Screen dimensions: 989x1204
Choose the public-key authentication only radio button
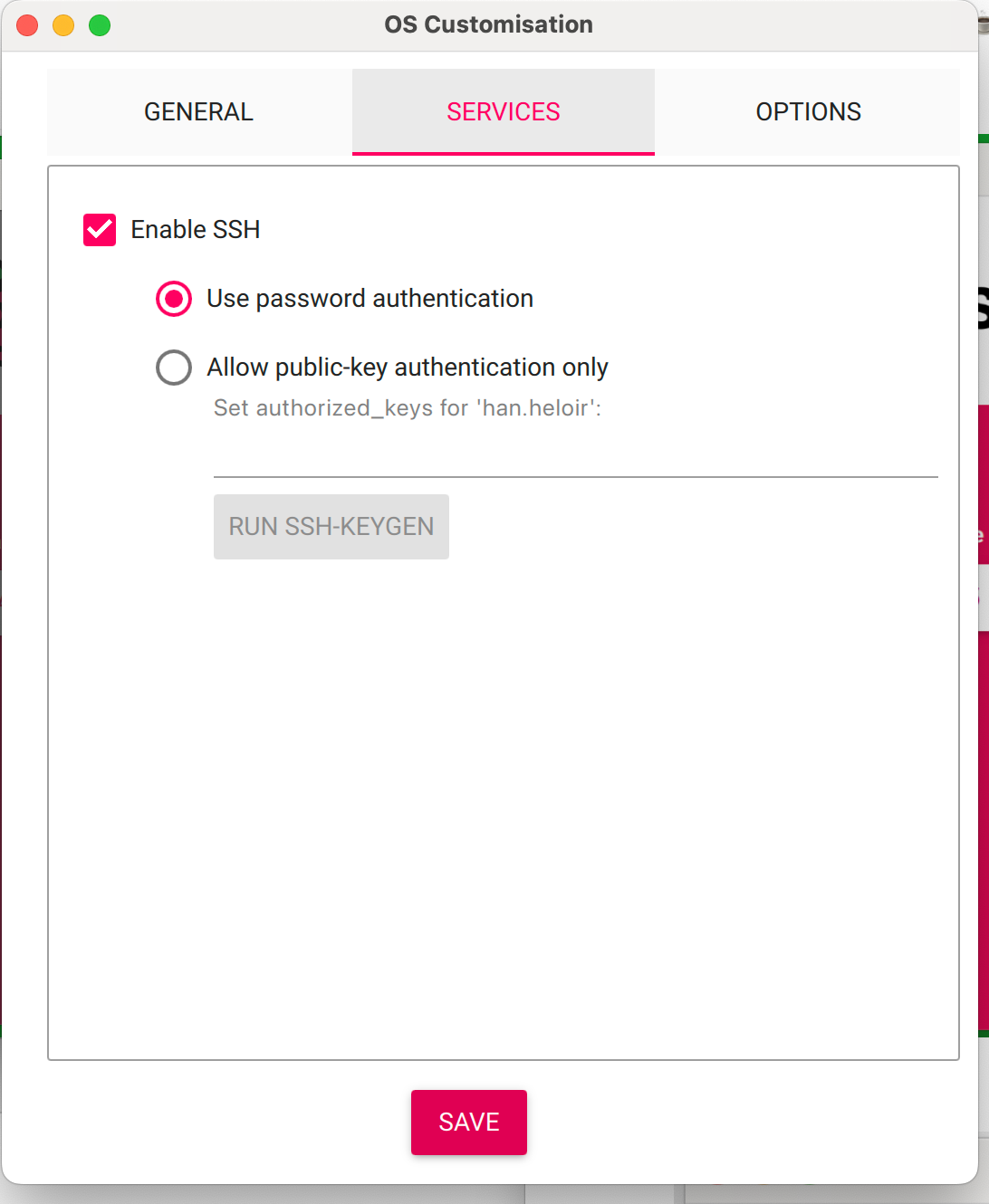pos(174,368)
